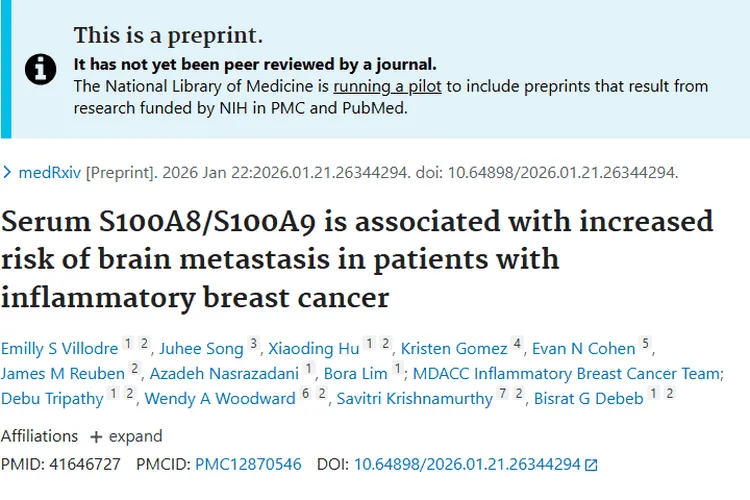Open the PMC12870546 PMCID link
The height and width of the screenshot is (500, 750).
248,465
